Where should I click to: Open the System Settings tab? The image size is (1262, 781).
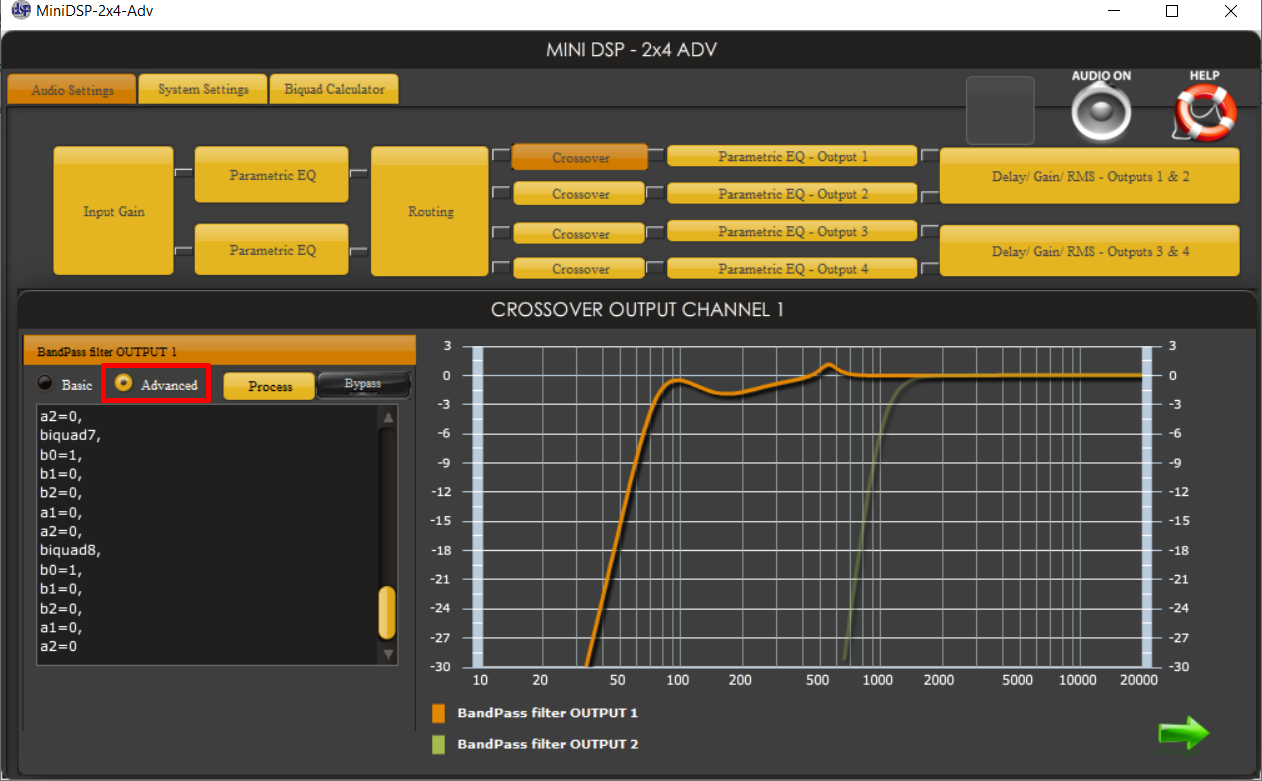coord(203,89)
